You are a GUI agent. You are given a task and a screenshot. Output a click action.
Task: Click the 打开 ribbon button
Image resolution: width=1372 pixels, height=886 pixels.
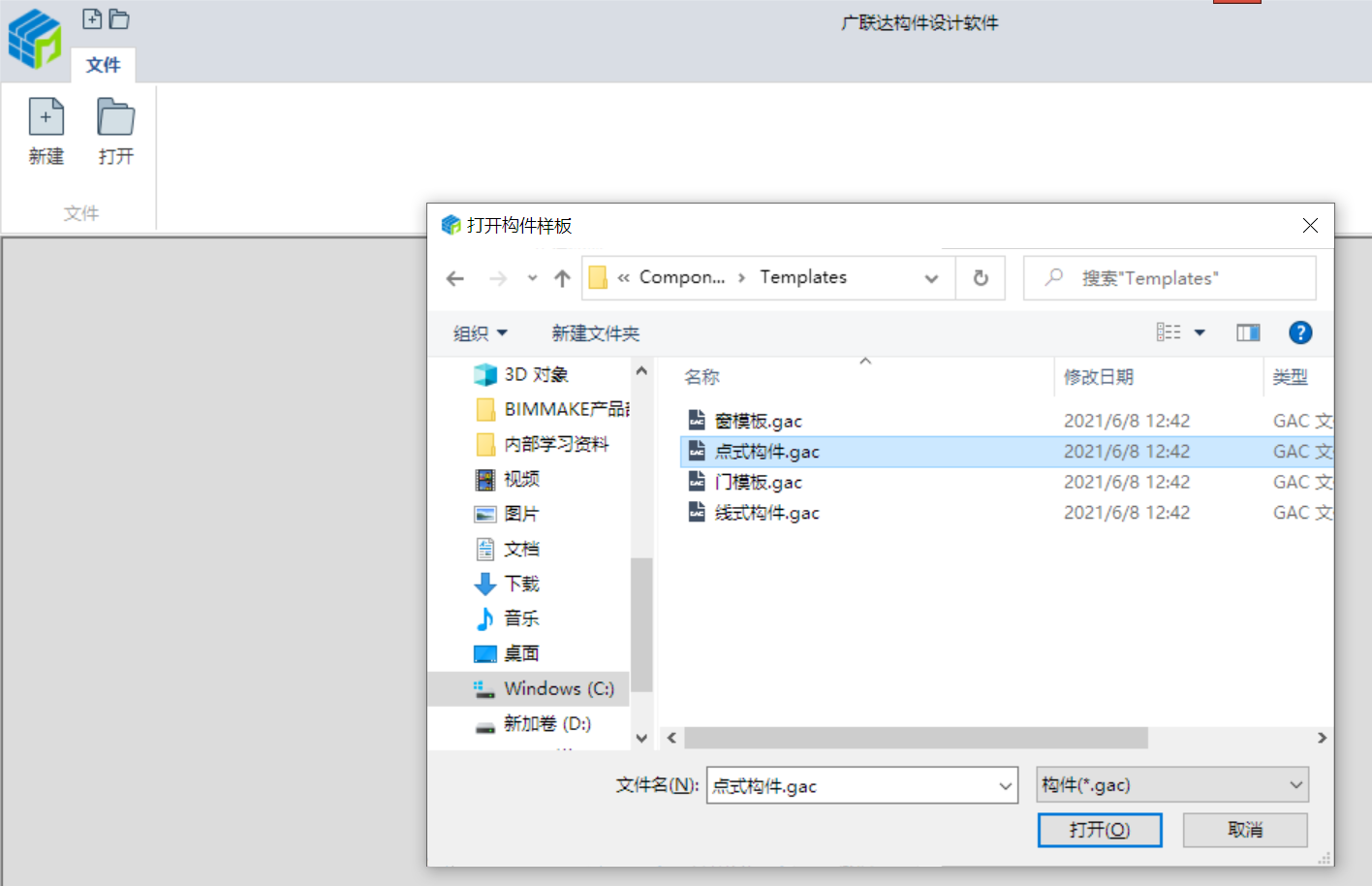pos(115,132)
